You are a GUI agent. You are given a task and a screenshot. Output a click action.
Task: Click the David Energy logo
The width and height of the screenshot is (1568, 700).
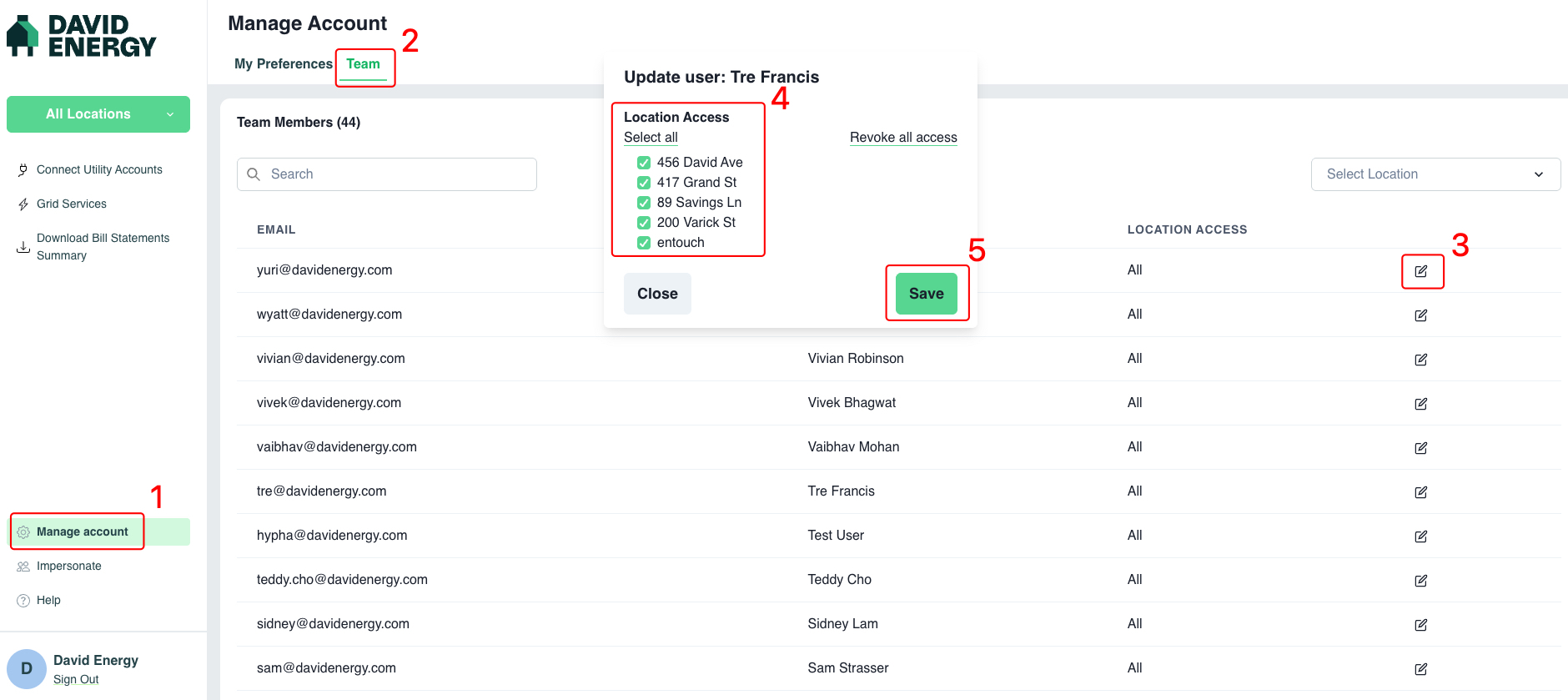pyautogui.click(x=82, y=37)
